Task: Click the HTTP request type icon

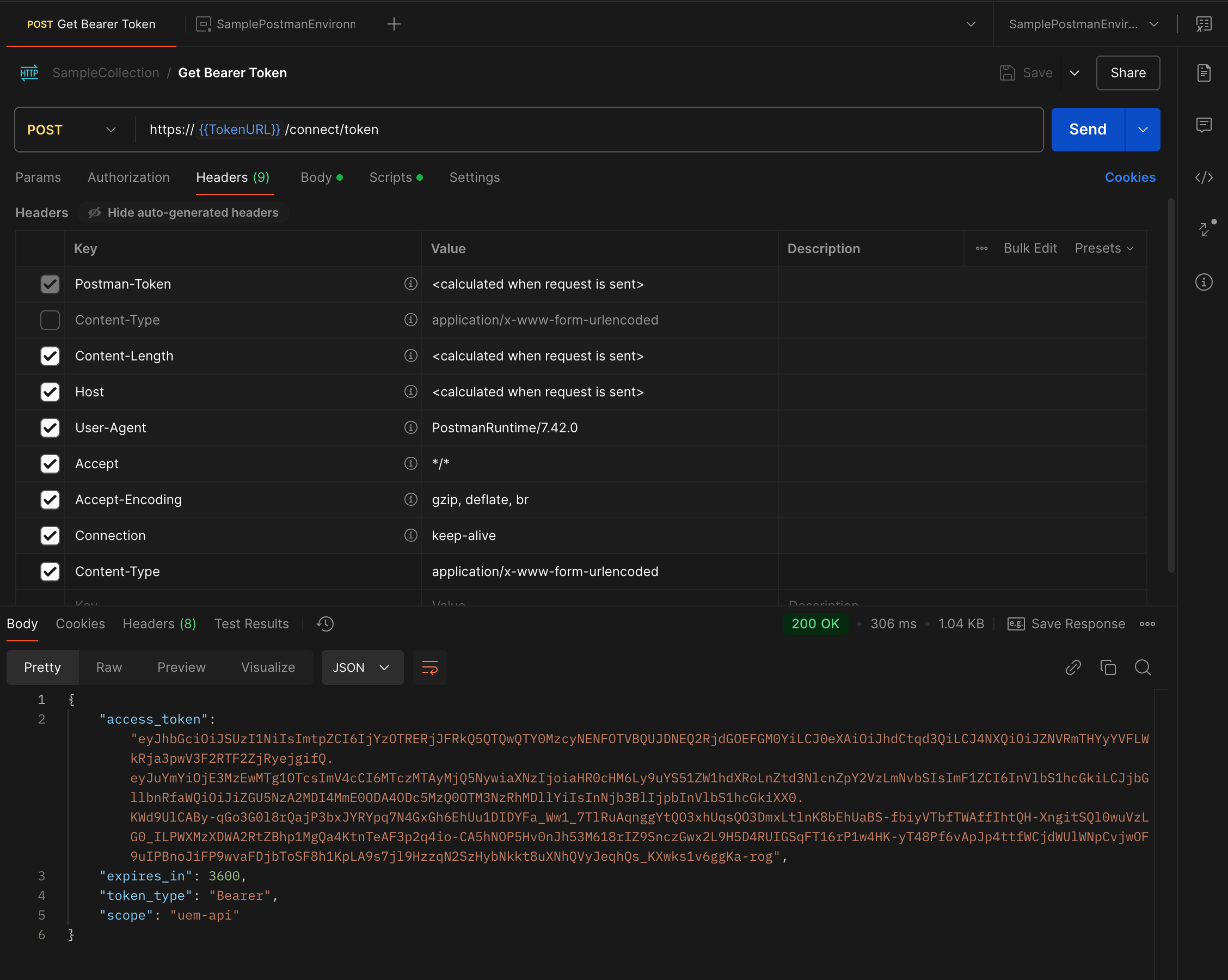Action: point(29,73)
